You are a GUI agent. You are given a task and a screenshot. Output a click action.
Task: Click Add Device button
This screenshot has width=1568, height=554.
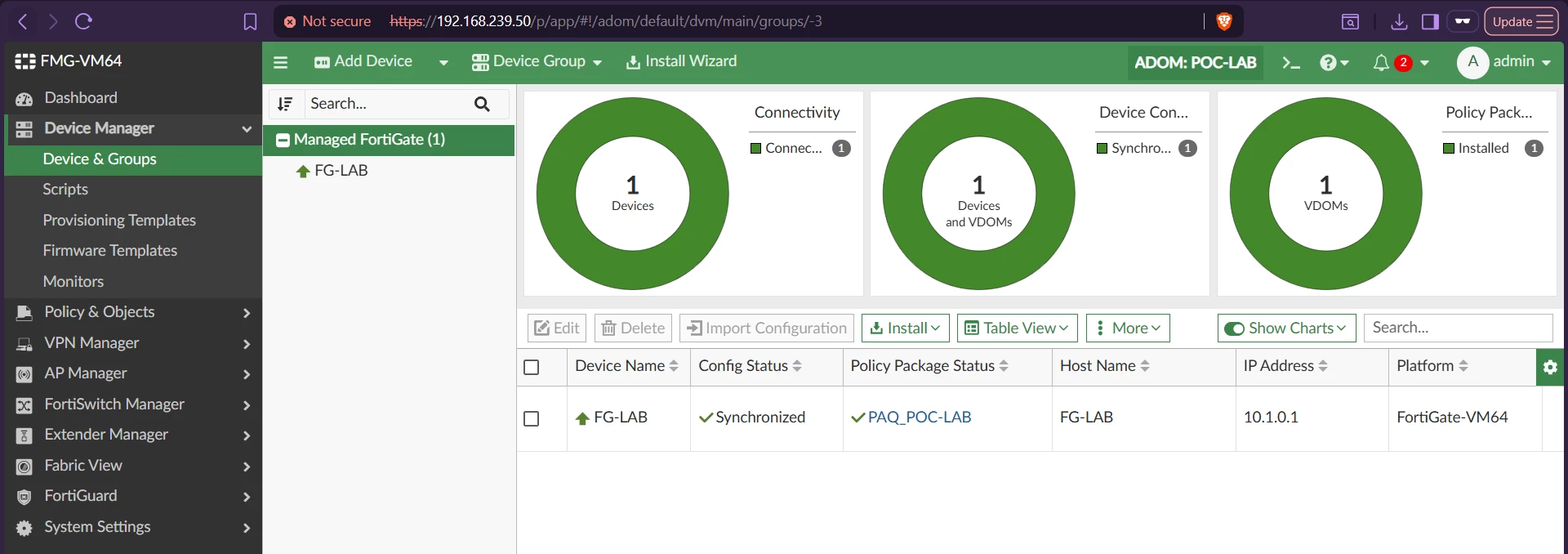coord(363,62)
